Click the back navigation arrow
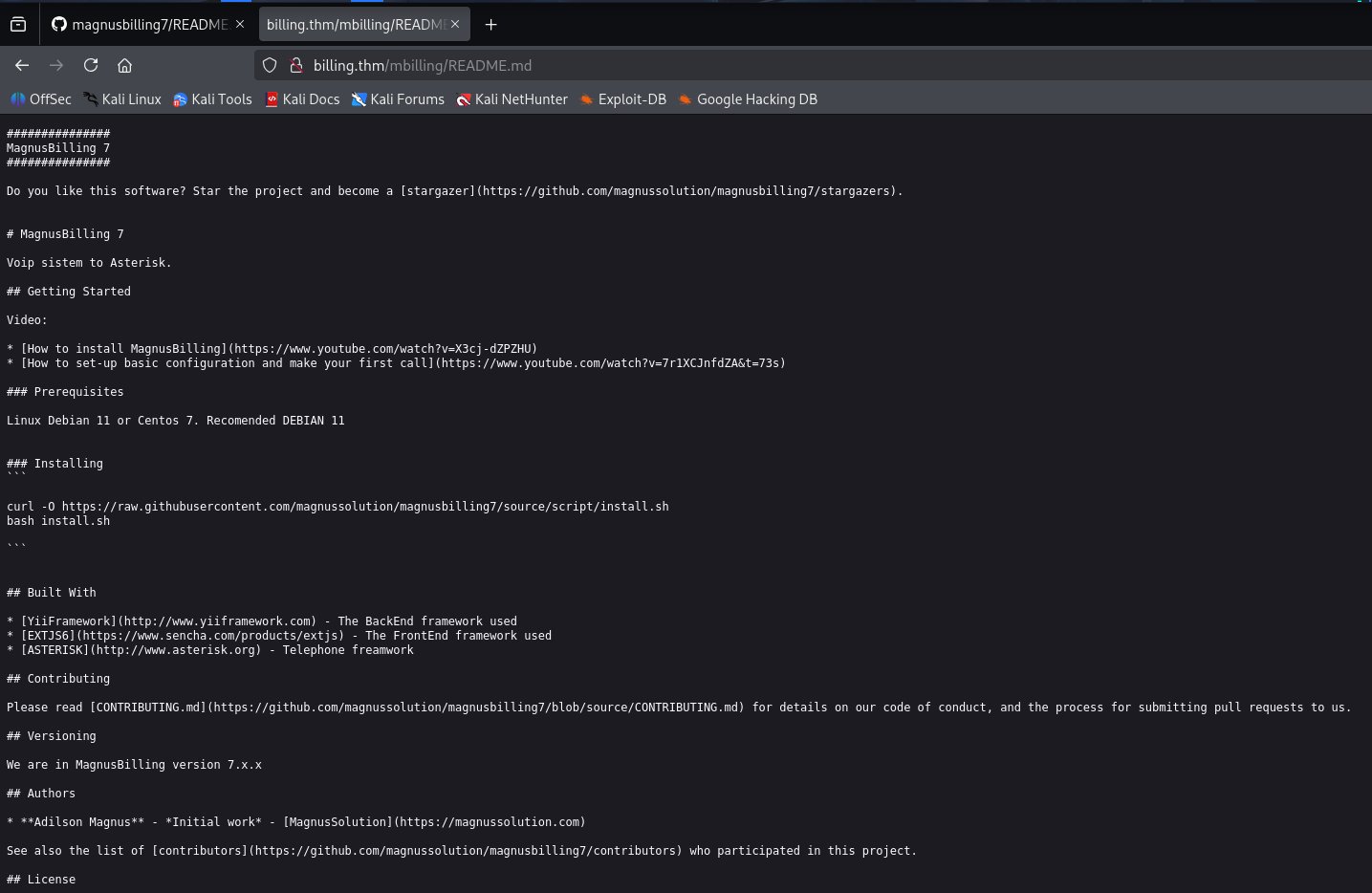This screenshot has height=893, width=1372. click(x=22, y=65)
